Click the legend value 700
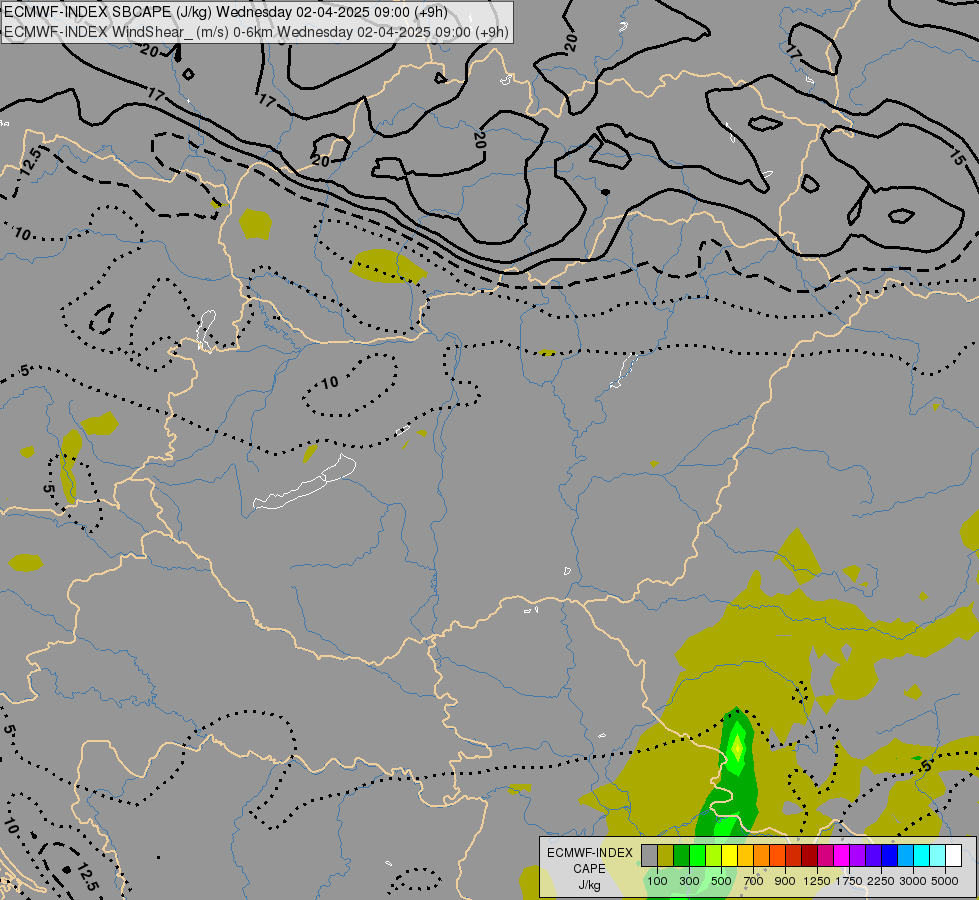Image resolution: width=979 pixels, height=900 pixels. [x=754, y=881]
